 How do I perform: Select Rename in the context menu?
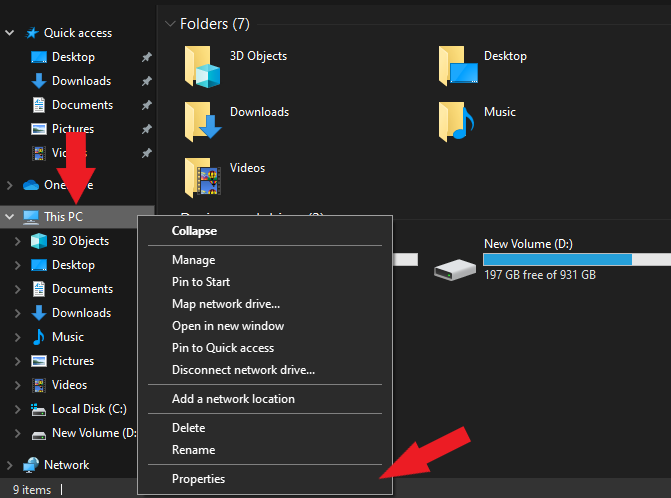tap(193, 450)
